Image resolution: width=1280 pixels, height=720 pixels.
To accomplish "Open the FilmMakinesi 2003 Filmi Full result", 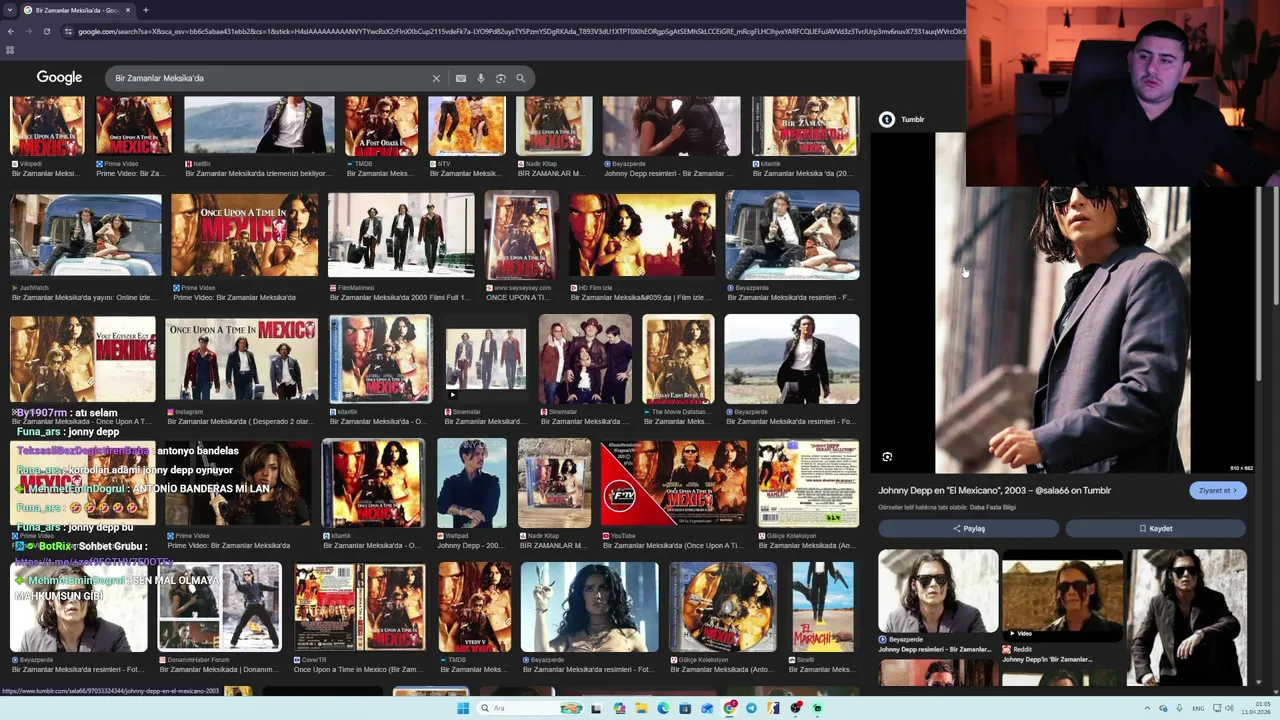I will click(401, 234).
